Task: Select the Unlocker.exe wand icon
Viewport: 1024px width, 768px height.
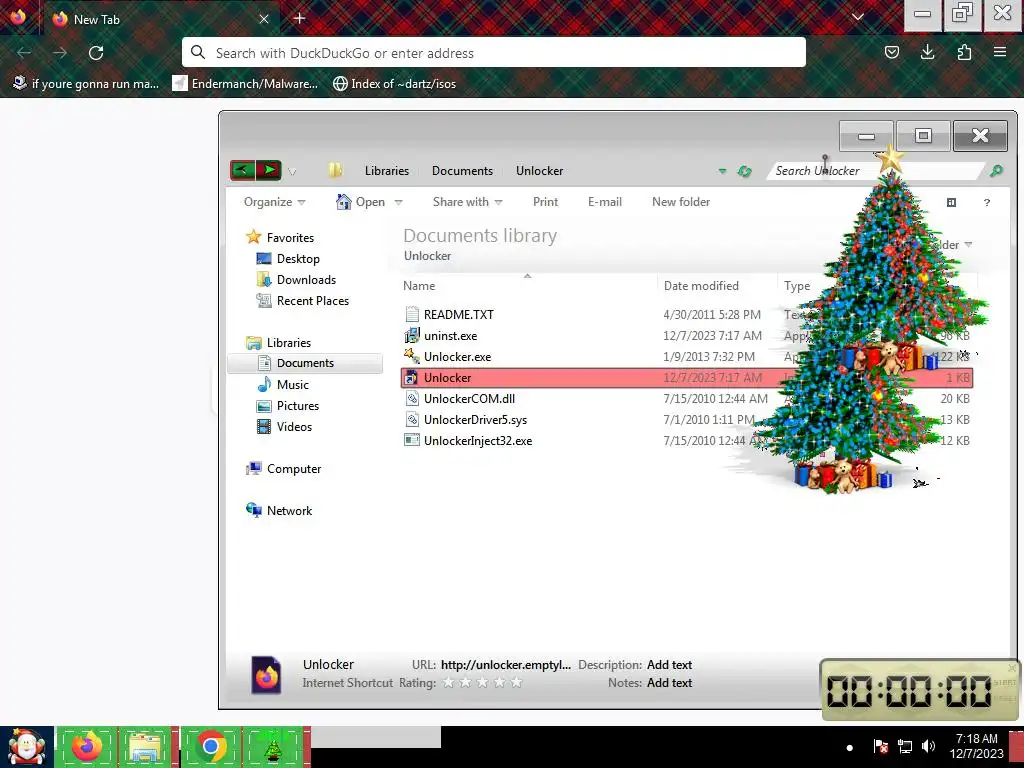Action: pos(411,356)
